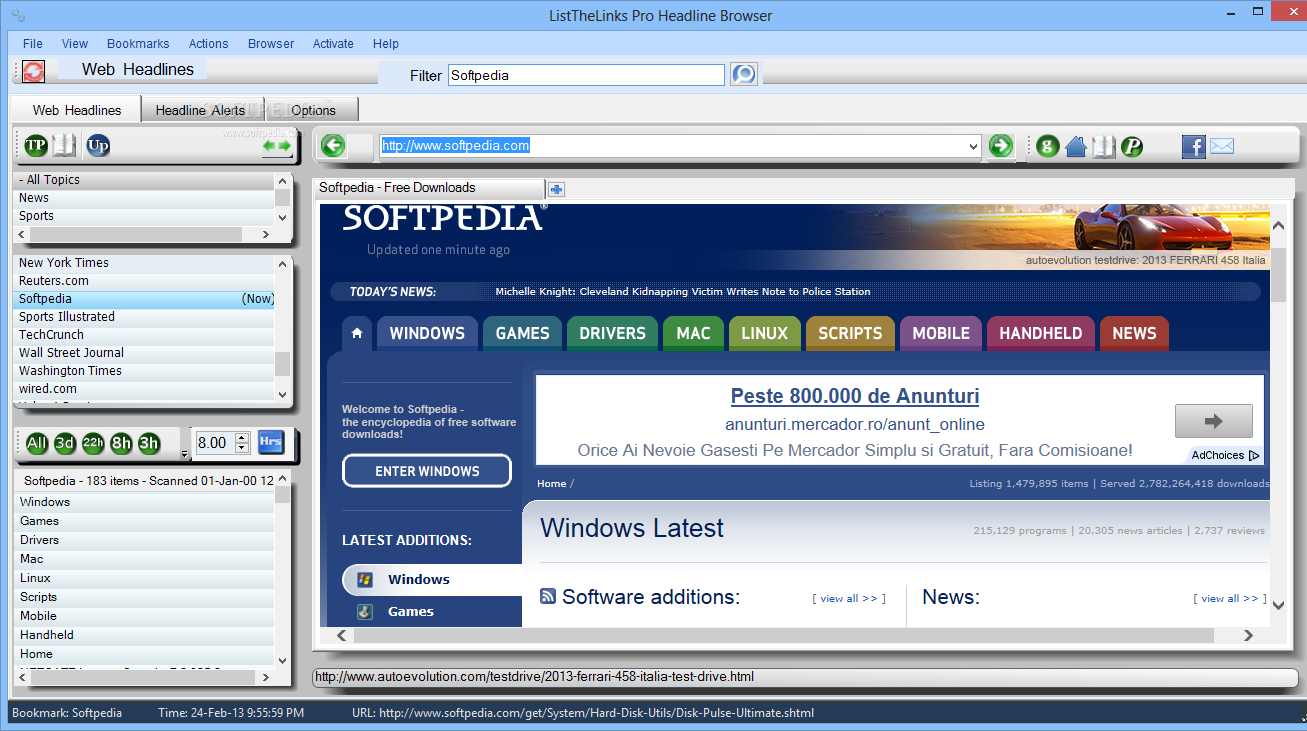Open the Actions menu
Viewport: 1307px width, 731px height.
(x=209, y=43)
